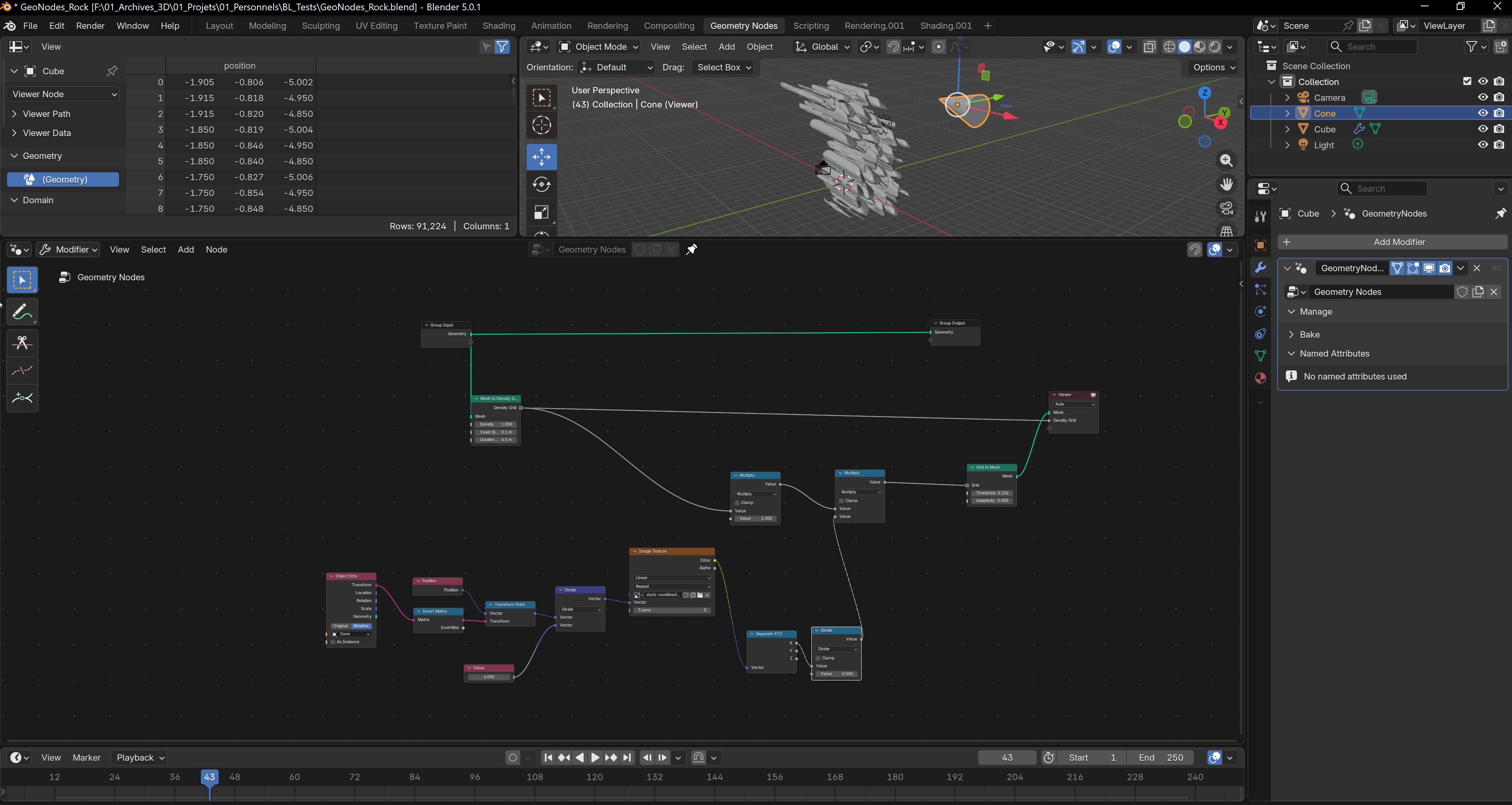This screenshot has height=805, width=1512.
Task: Open the Material properties tab icon
Action: point(1260,378)
